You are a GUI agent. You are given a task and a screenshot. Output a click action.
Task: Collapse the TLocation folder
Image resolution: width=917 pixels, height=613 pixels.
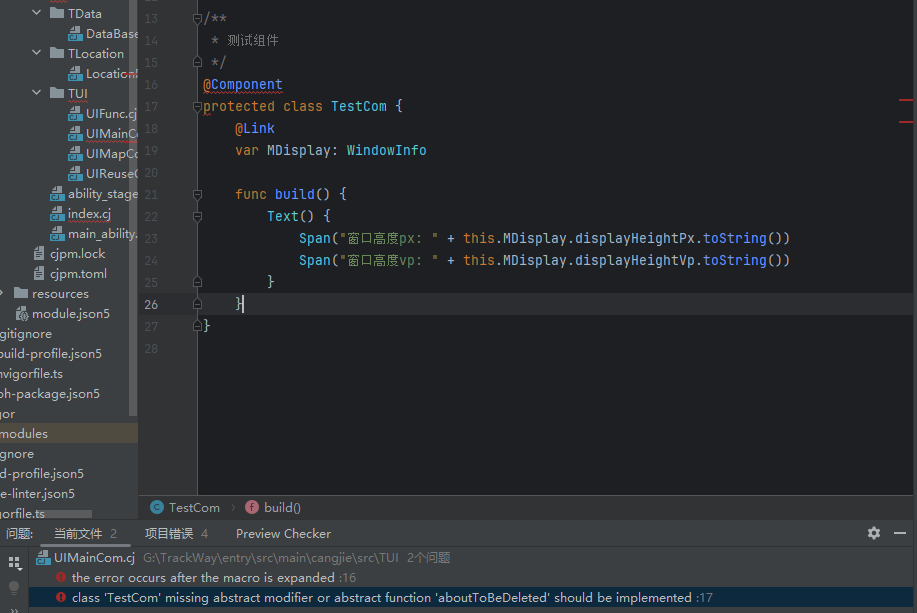[x=36, y=53]
